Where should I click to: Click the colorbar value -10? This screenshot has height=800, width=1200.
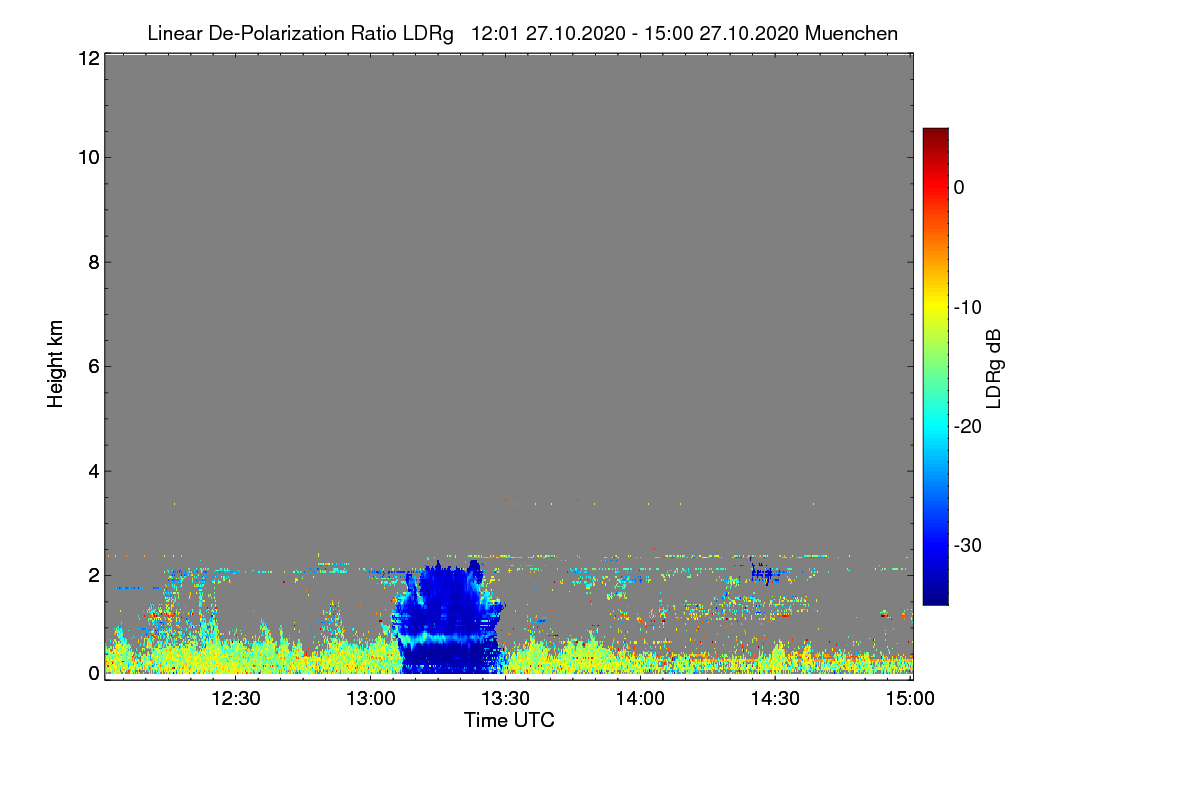pyautogui.click(x=969, y=307)
